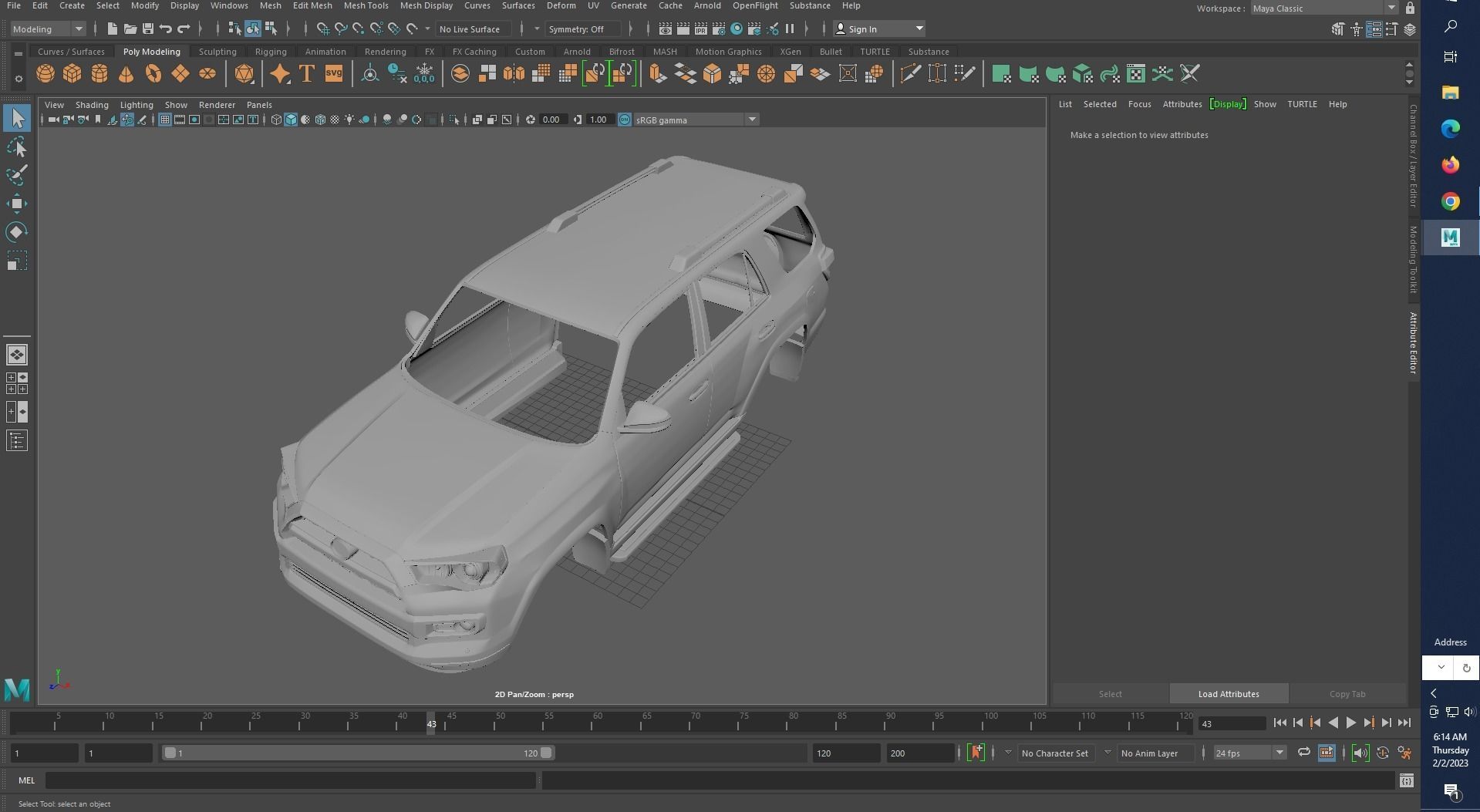Toggle audio sound on time slider
Viewport: 1480px width, 812px height.
coord(1360,753)
